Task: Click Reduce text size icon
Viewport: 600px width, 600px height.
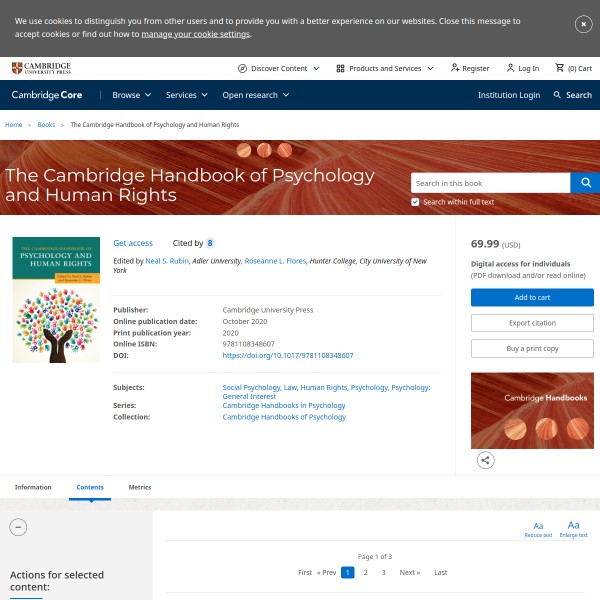Action: (x=538, y=526)
